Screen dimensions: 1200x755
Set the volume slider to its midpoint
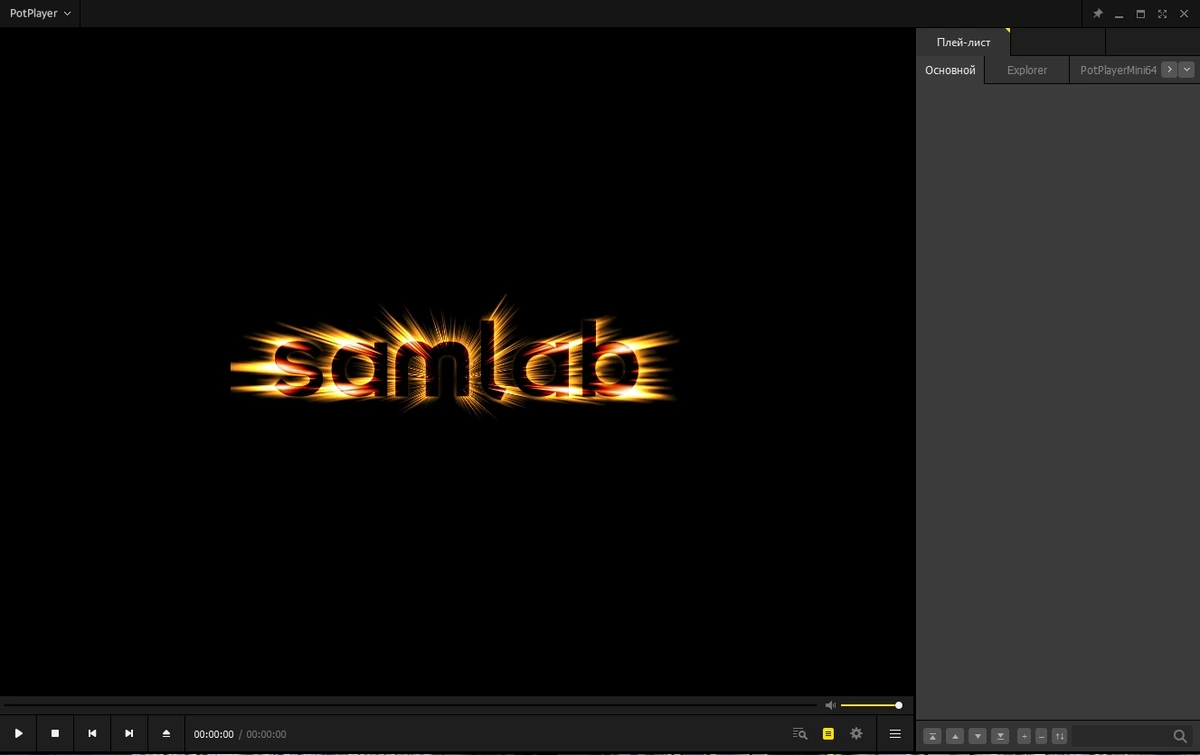870,705
